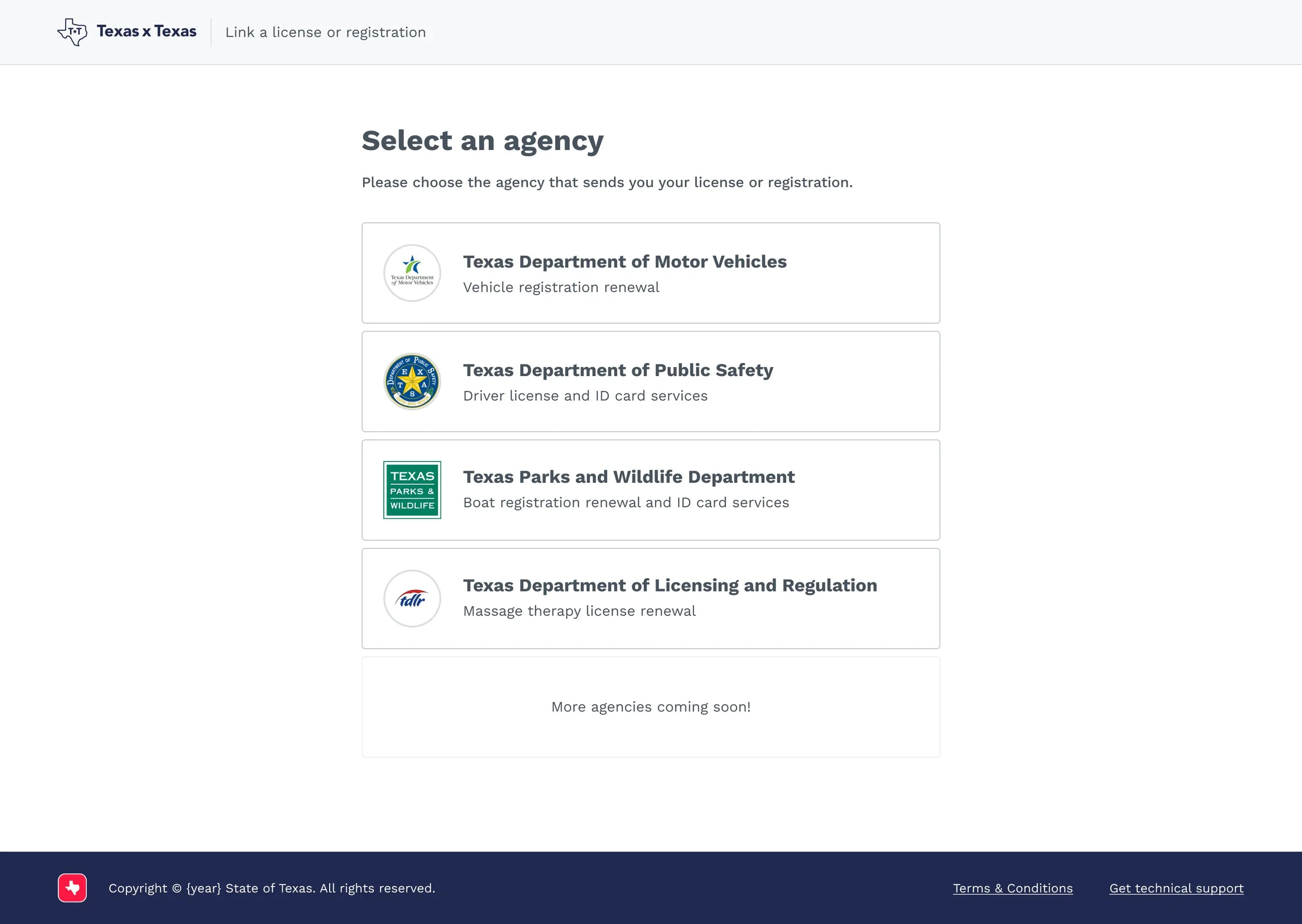
Task: Choose Texas Department of Public Safety agency
Action: coord(650,381)
